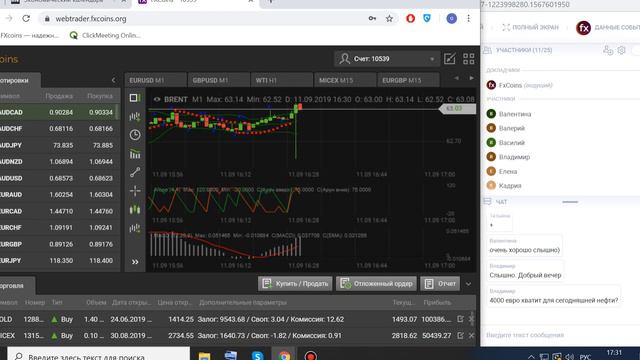Select the EURAUD quote row
The width and height of the screenshot is (640, 360).
[59, 195]
